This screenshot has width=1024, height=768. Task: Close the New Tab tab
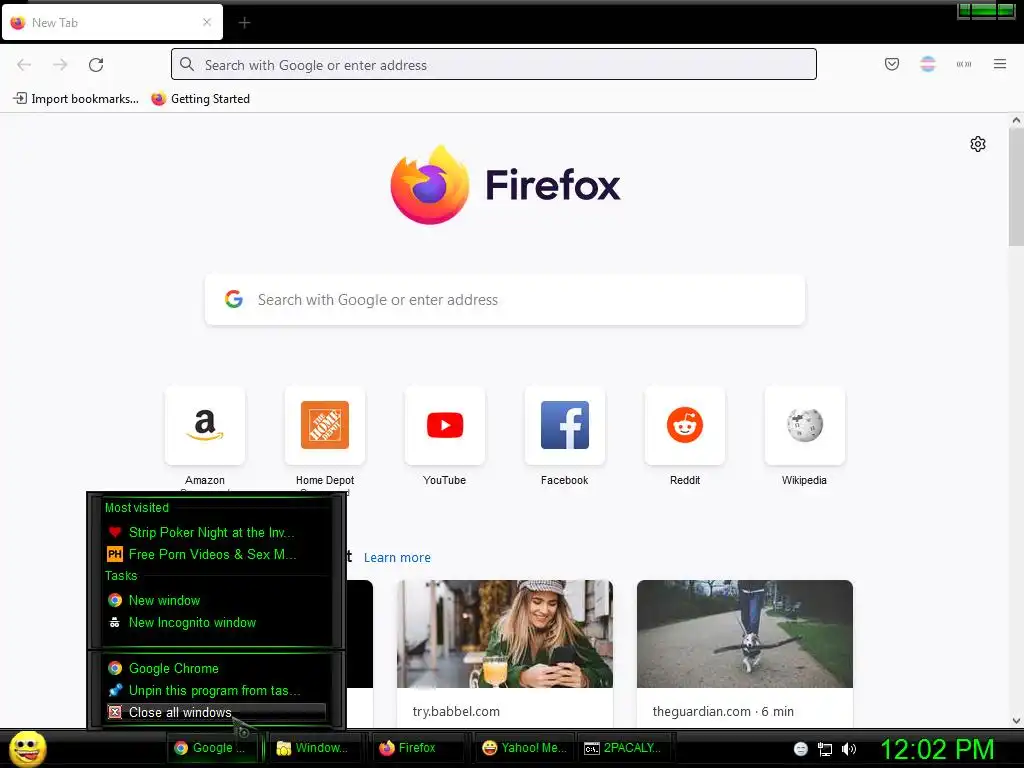point(207,22)
